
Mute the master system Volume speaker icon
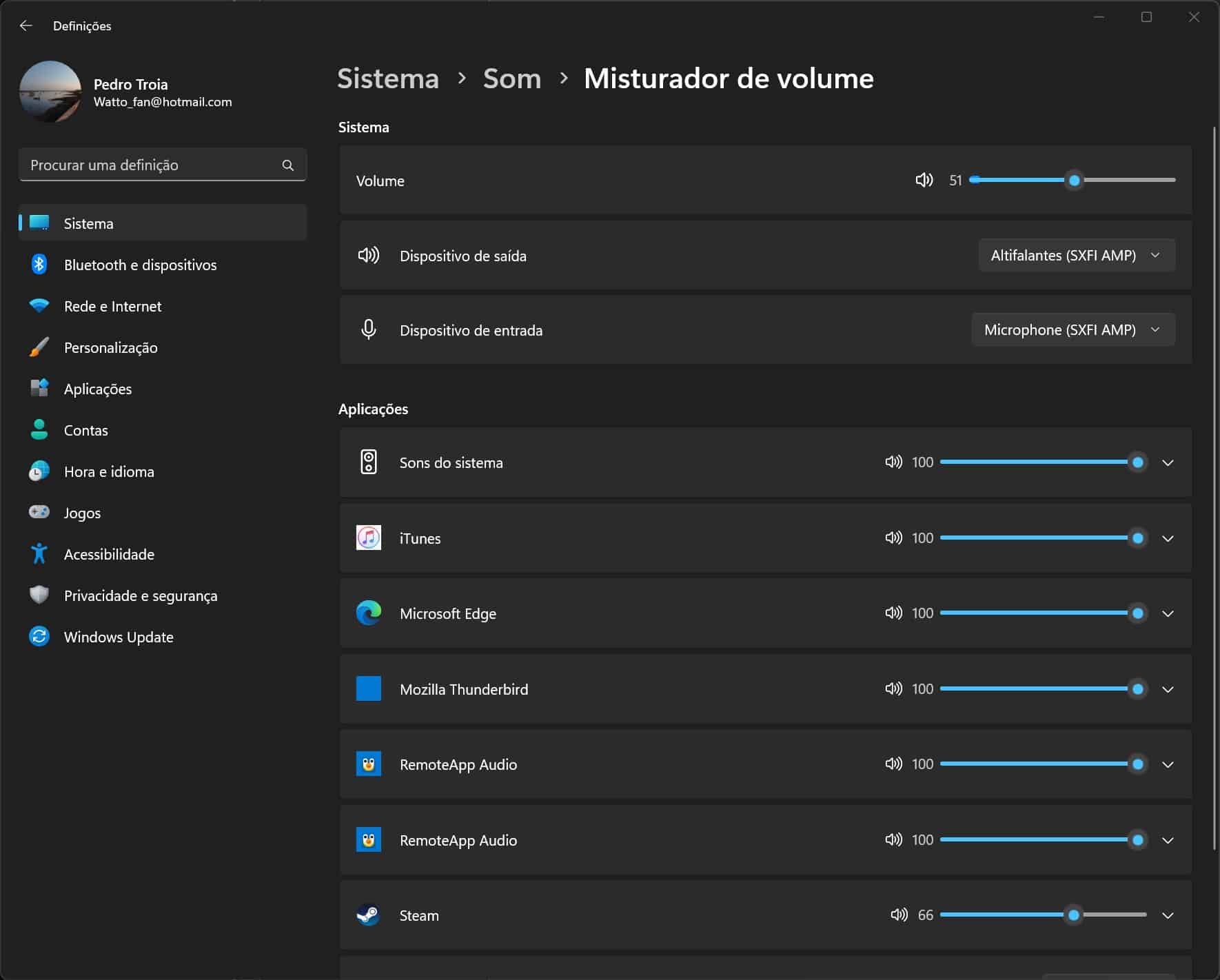coord(924,181)
